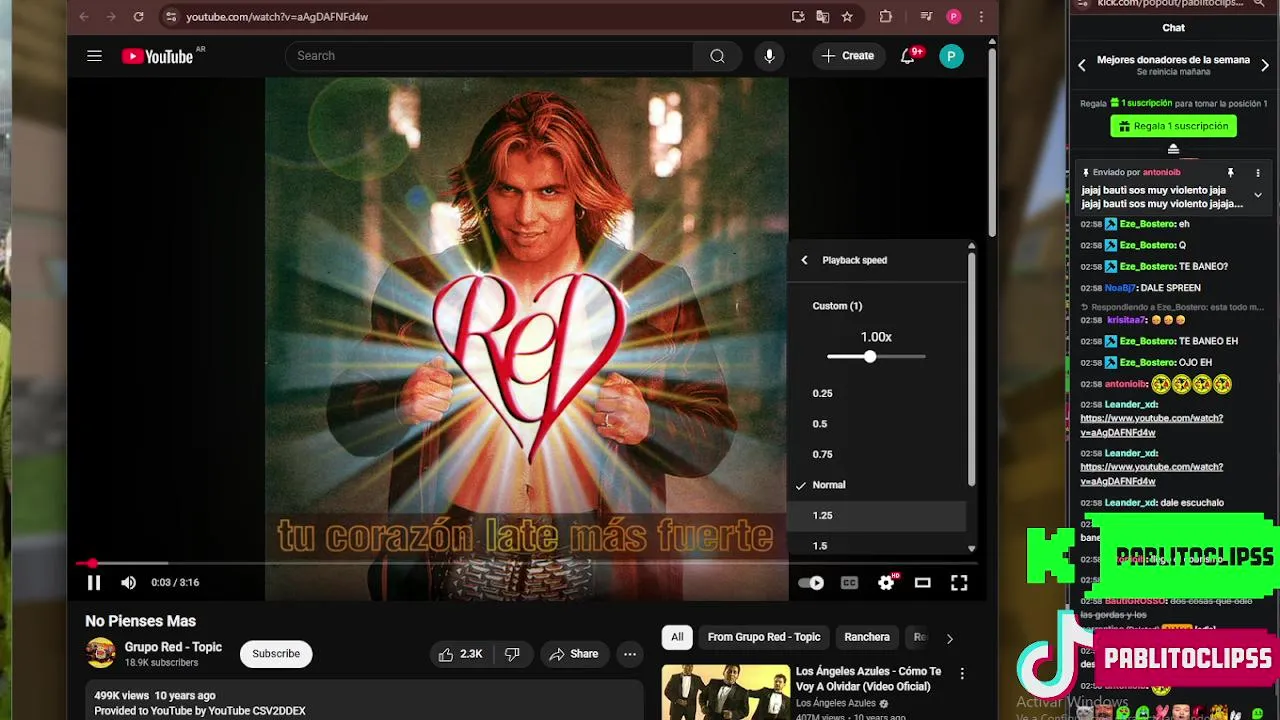Collapse the chat leaderboard panel
Viewport: 1280px width, 720px height.
click(1173, 149)
